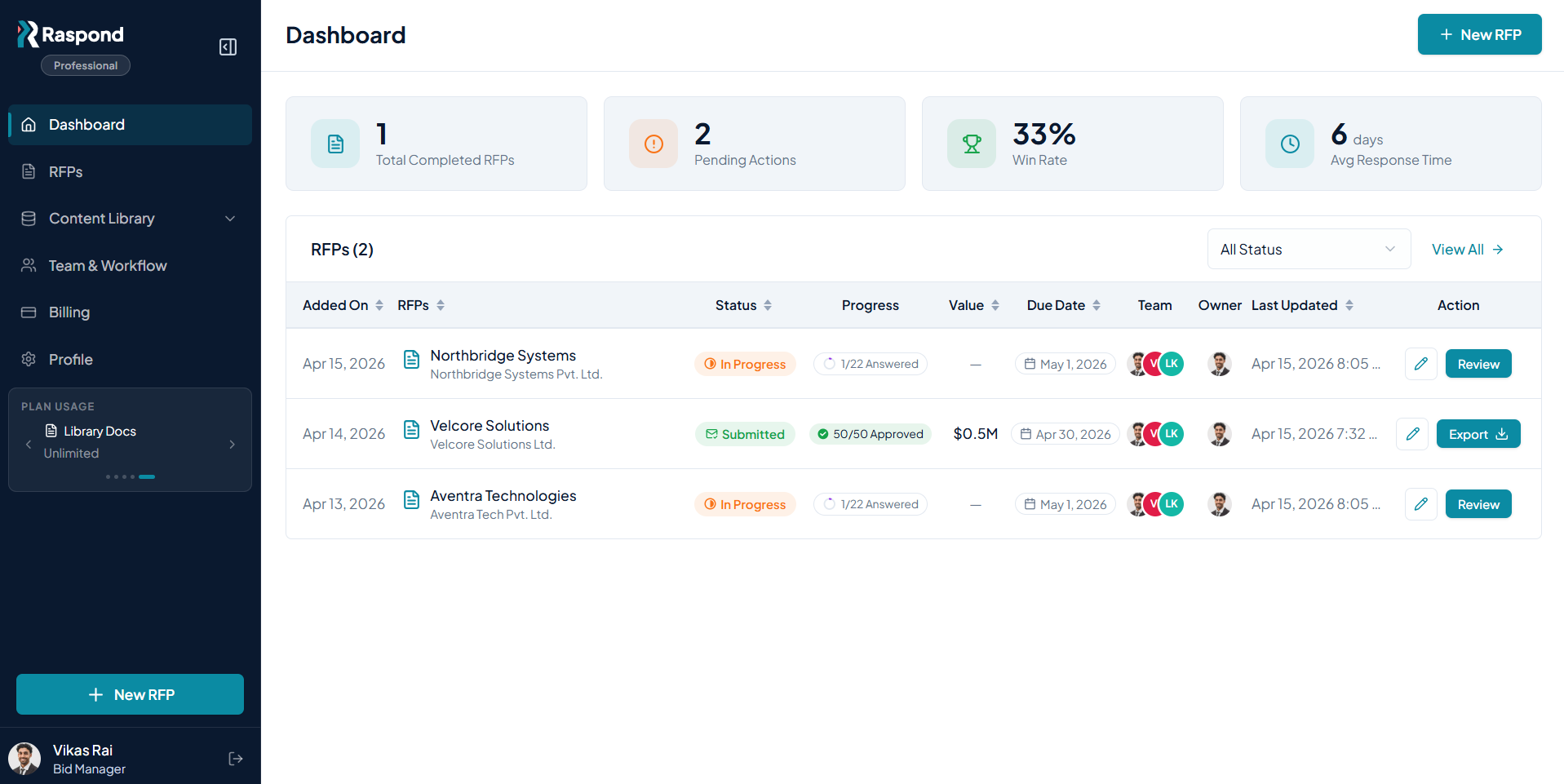Viewport: 1564px width, 784px height.
Task: Navigate to Billing in the sidebar
Action: [69, 312]
